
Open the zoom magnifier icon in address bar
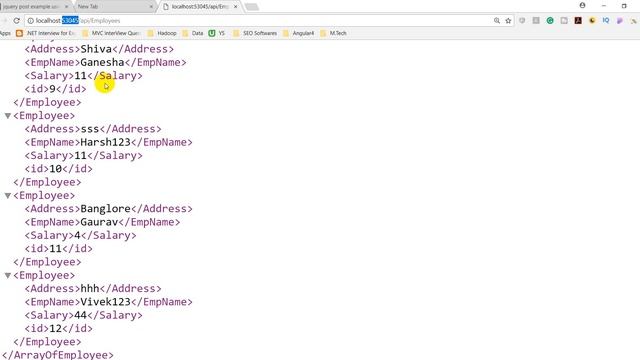click(497, 20)
